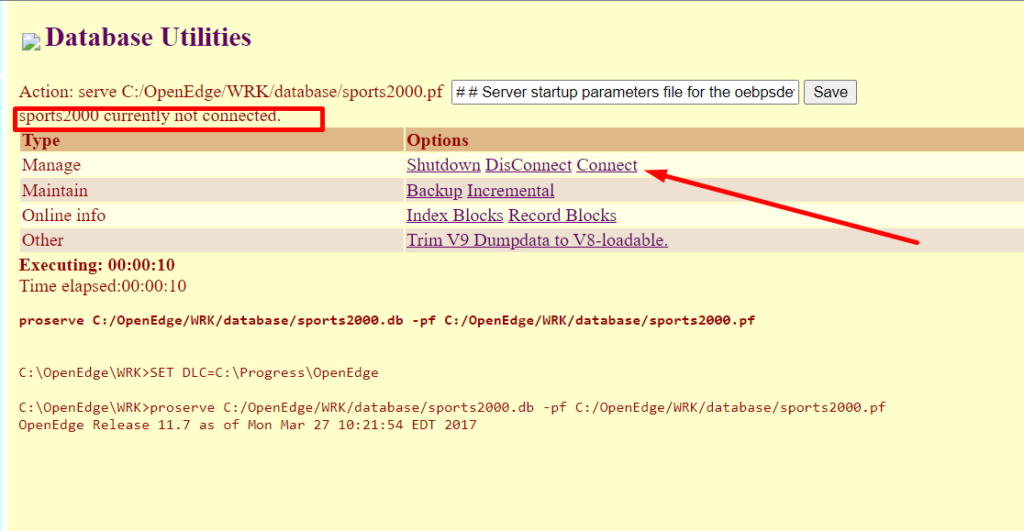Click the server startup parameters text field
Image resolution: width=1024 pixels, height=531 pixels.
(x=625, y=92)
